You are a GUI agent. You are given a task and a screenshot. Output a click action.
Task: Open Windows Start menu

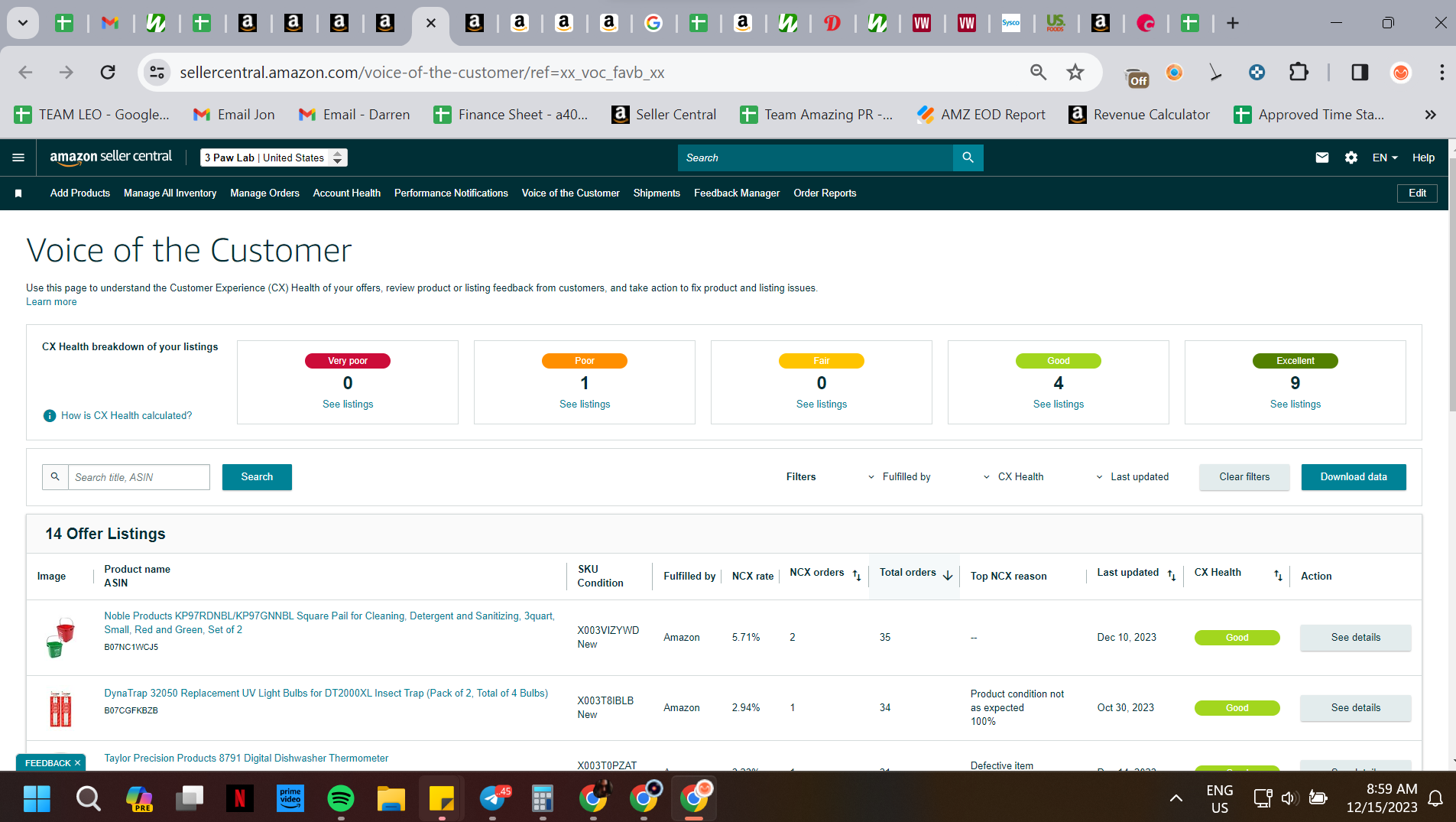click(x=37, y=799)
